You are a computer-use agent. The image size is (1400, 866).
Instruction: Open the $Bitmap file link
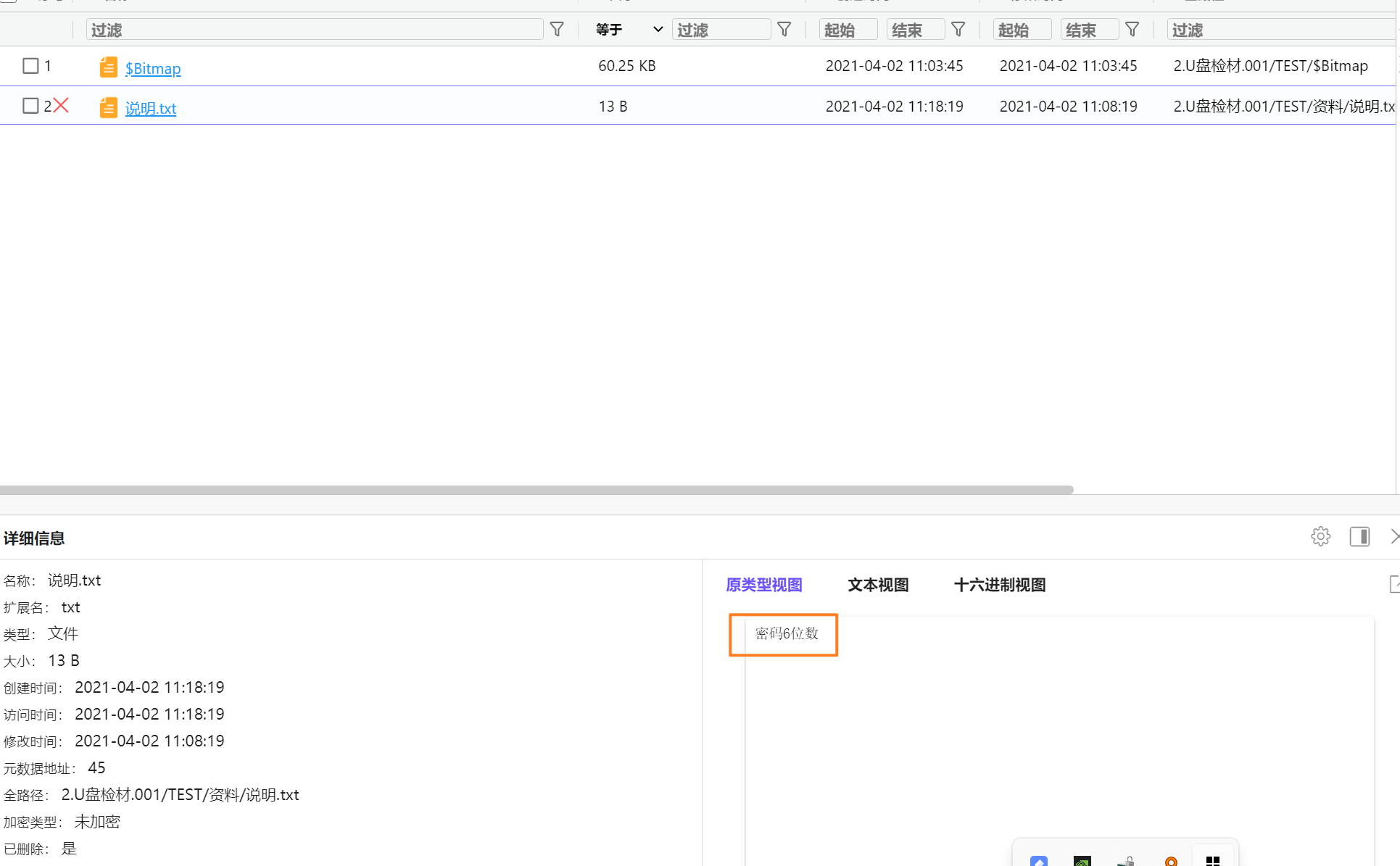(x=153, y=69)
